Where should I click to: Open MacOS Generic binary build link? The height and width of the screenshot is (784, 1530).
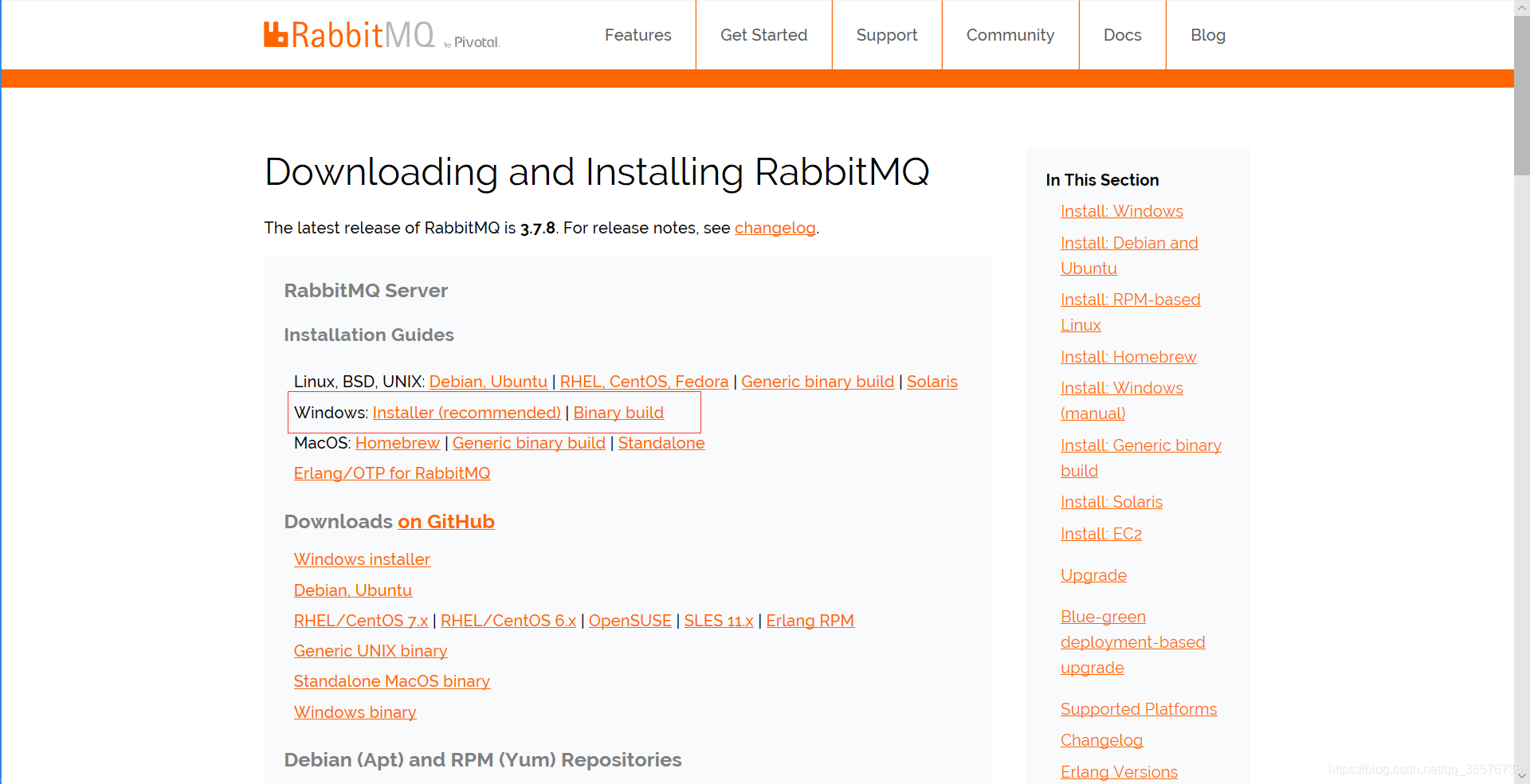[x=528, y=443]
